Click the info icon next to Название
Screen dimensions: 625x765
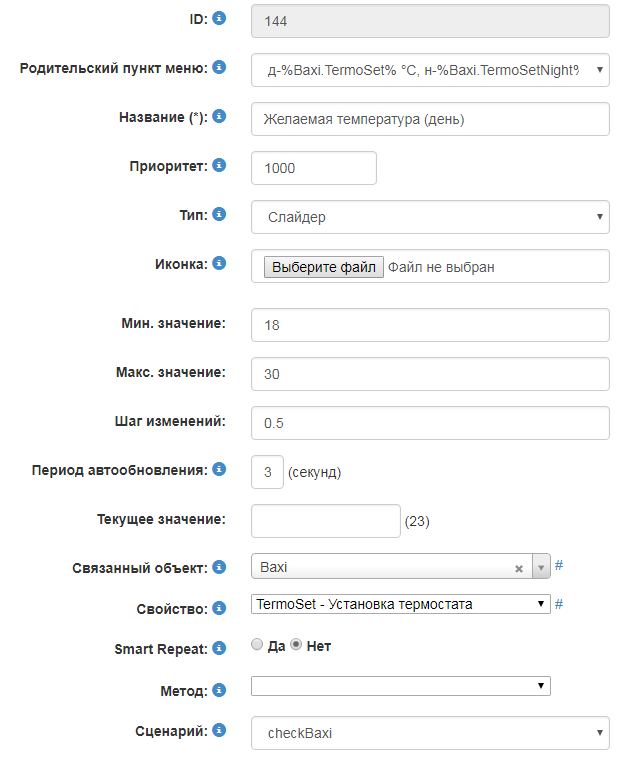click(219, 117)
